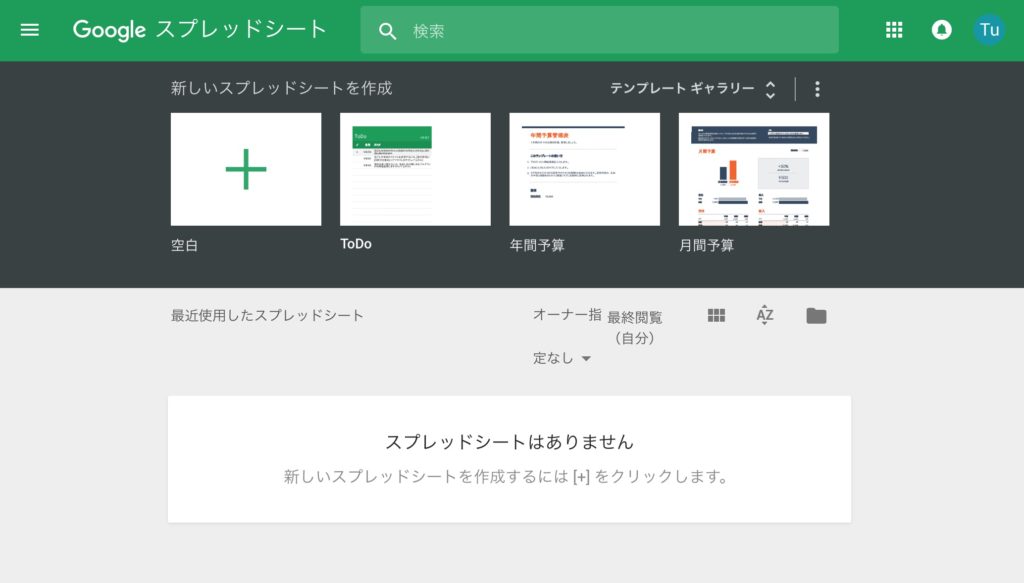Open the Tu account avatar
Screen dimensions: 1024x583
coord(989,30)
